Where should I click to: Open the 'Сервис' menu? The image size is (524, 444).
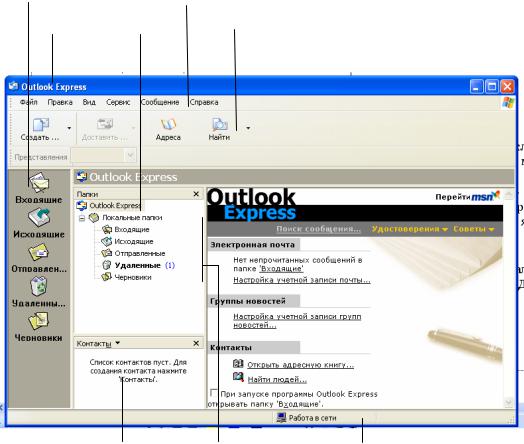tap(118, 102)
